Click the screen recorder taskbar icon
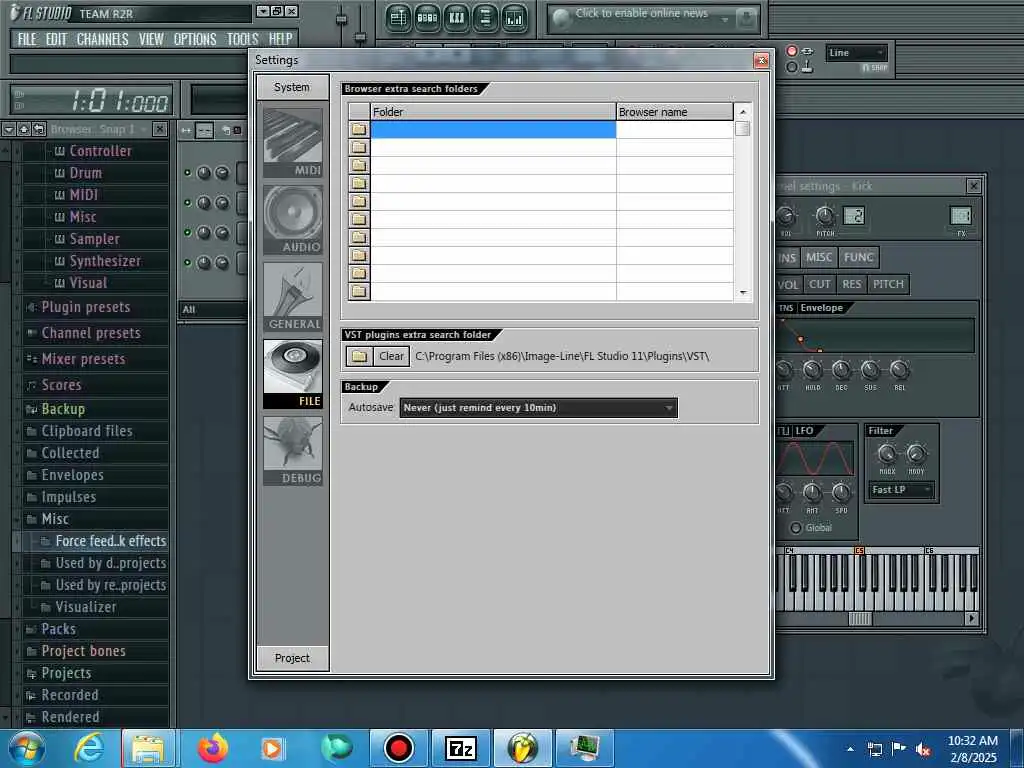This screenshot has width=1024, height=768. [398, 748]
